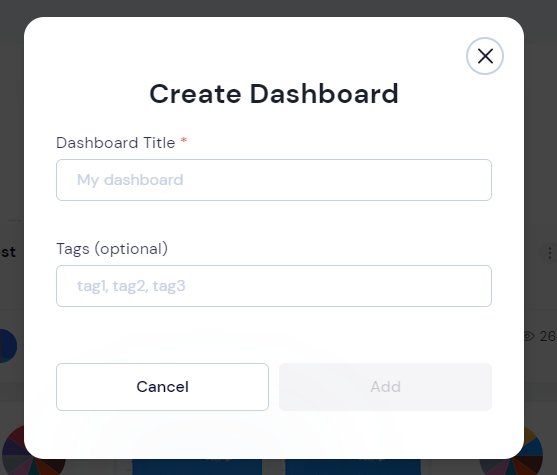Click the blue circle avatar at left edge
The image size is (557, 475).
pyautogui.click(x=9, y=346)
